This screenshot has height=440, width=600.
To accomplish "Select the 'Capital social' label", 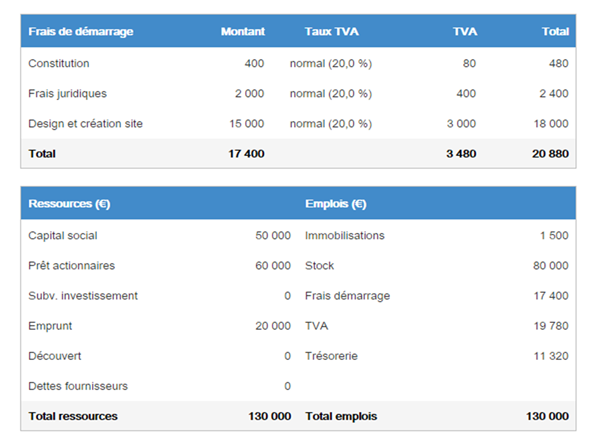I will (x=63, y=236).
